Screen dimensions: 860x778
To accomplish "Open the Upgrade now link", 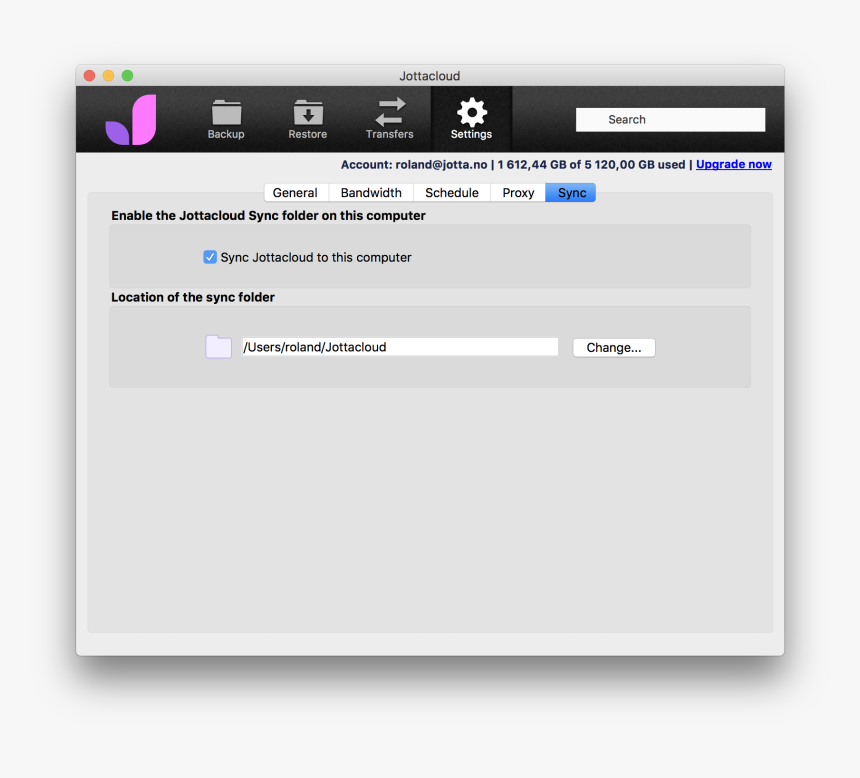I will click(733, 164).
